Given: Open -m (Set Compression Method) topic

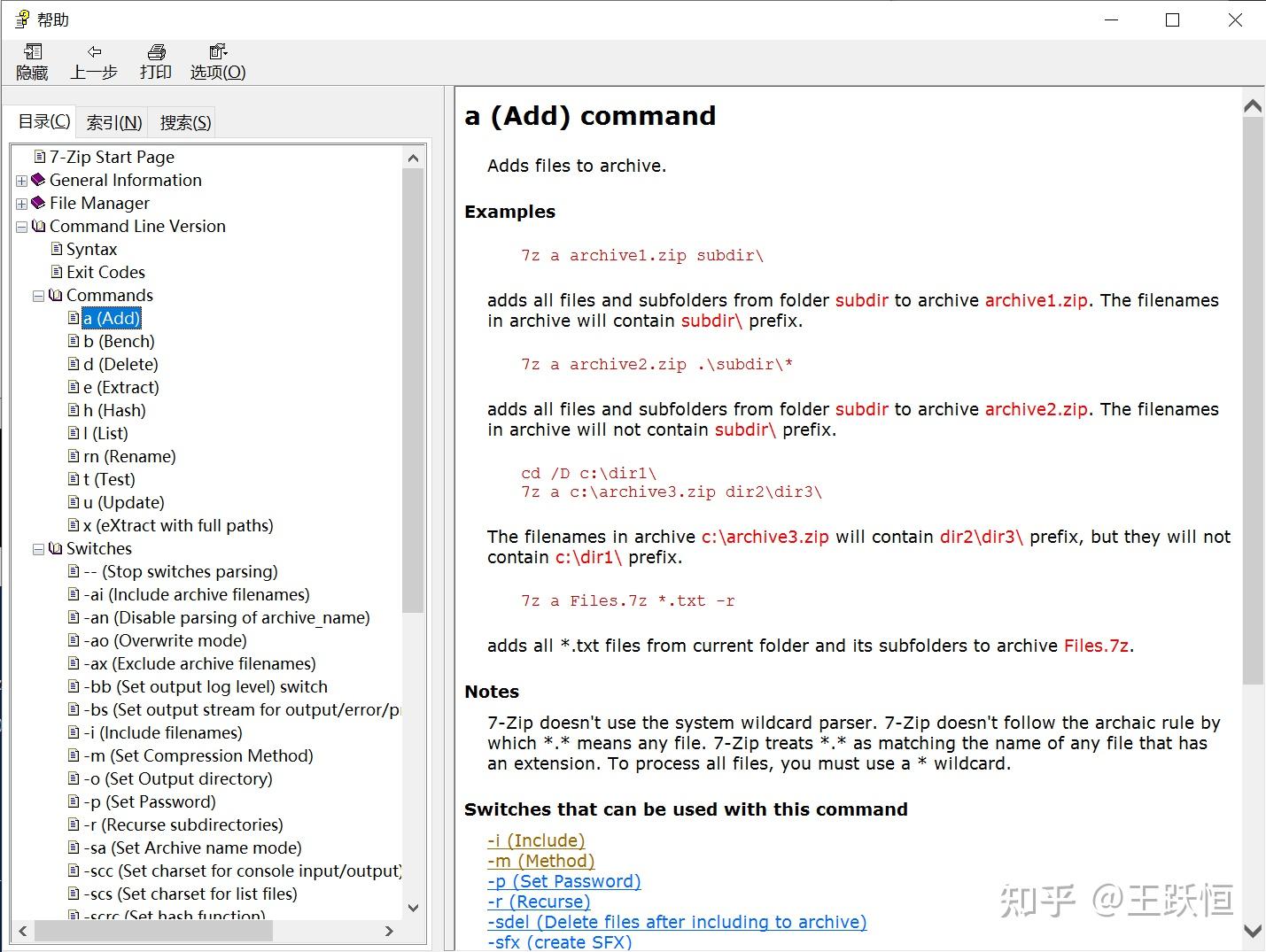Looking at the screenshot, I should pyautogui.click(x=198, y=755).
